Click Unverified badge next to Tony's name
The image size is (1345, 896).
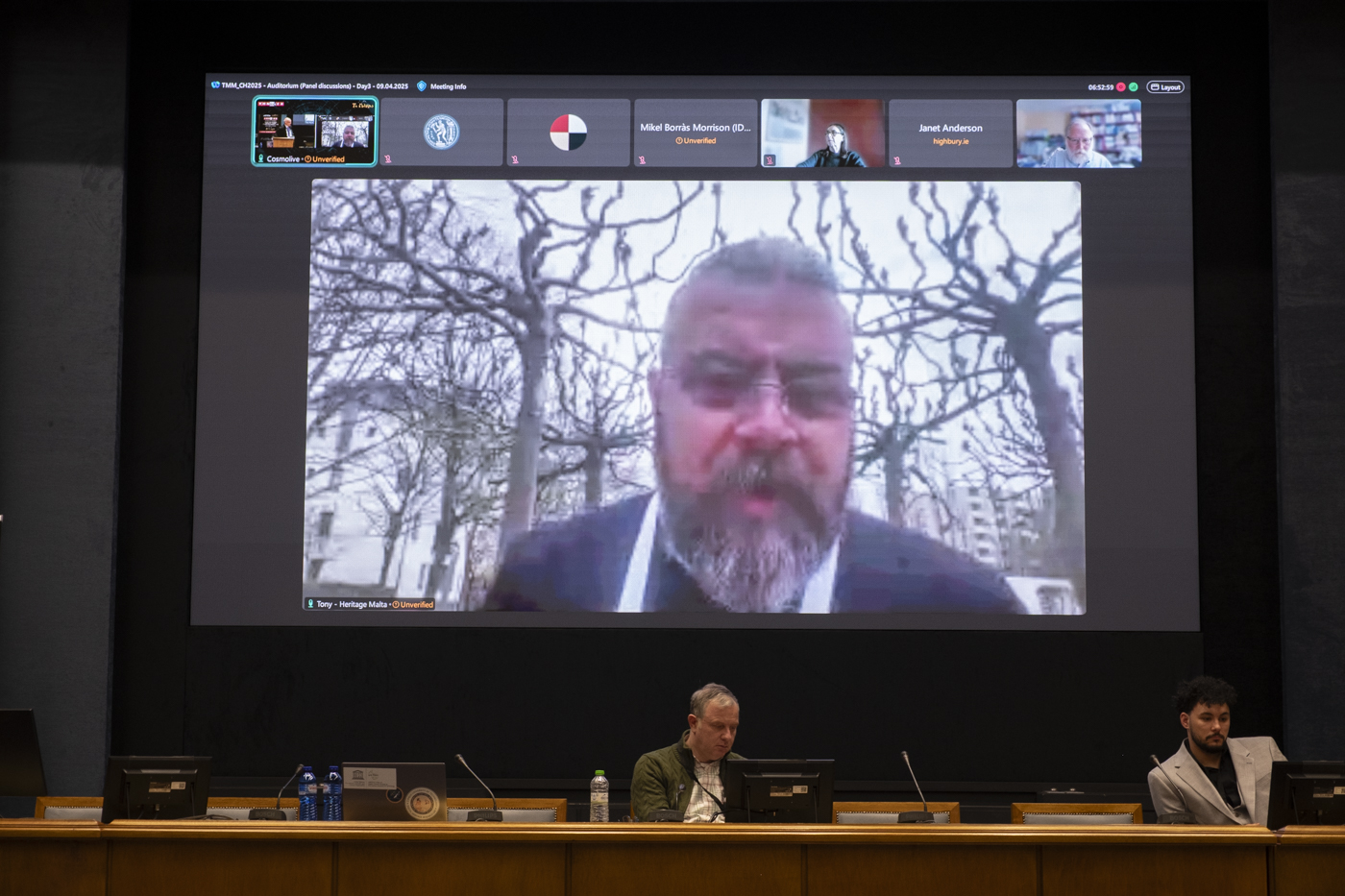pyautogui.click(x=413, y=604)
